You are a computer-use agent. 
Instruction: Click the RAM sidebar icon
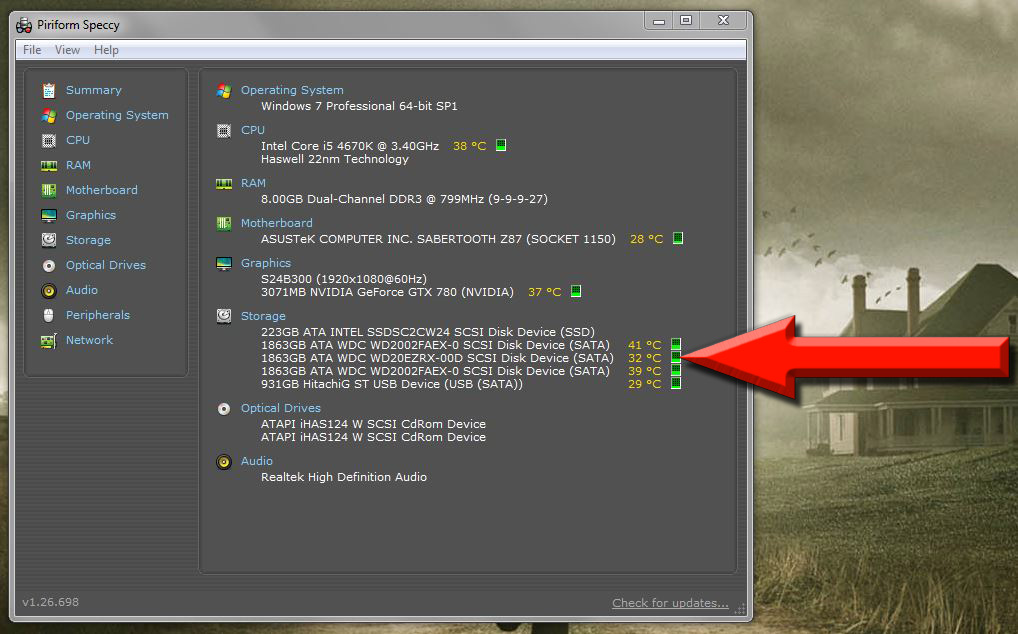pyautogui.click(x=49, y=165)
